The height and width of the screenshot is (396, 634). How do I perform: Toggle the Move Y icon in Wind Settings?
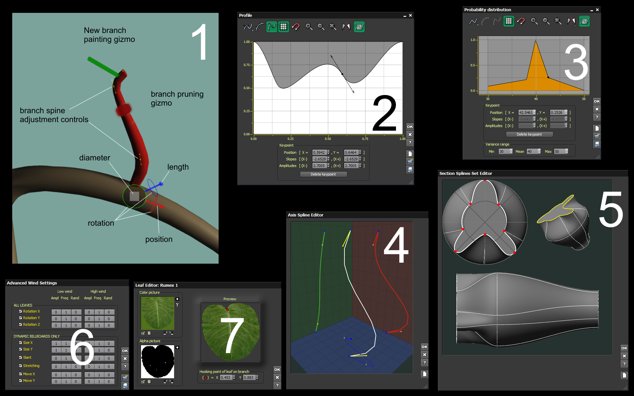click(20, 381)
